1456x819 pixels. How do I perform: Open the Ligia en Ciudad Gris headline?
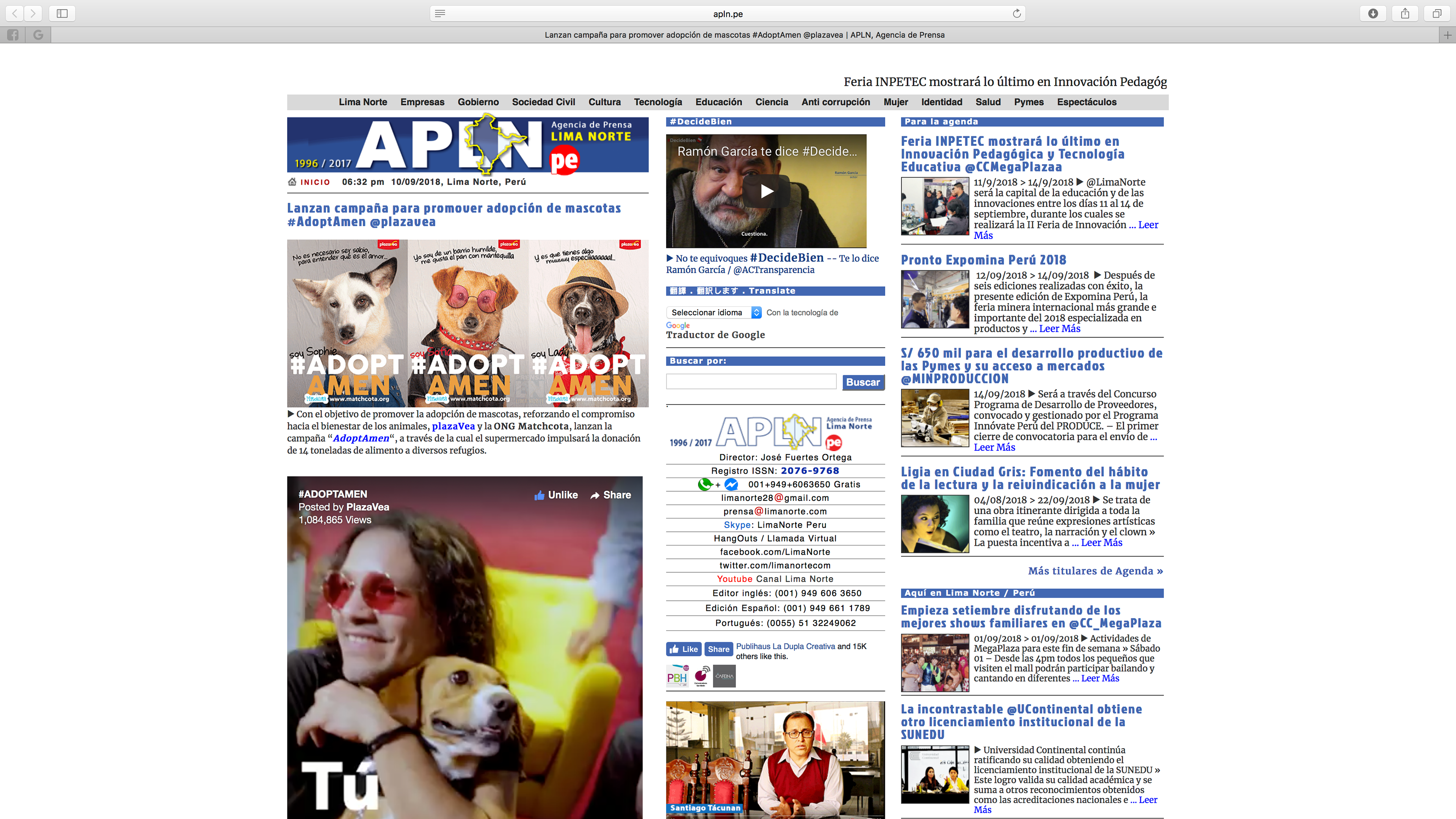(x=1031, y=478)
